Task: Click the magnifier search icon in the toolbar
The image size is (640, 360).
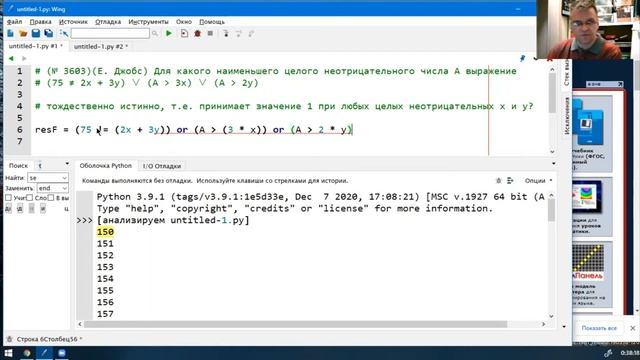Action: pos(155,34)
